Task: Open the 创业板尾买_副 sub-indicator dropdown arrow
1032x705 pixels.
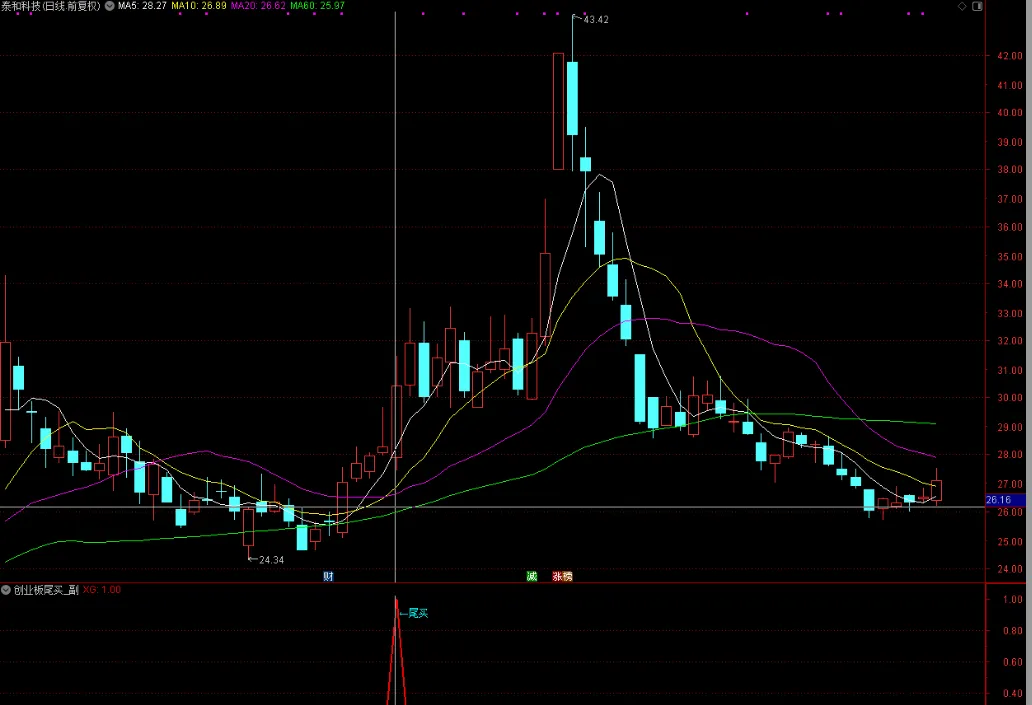Action: tap(6, 590)
